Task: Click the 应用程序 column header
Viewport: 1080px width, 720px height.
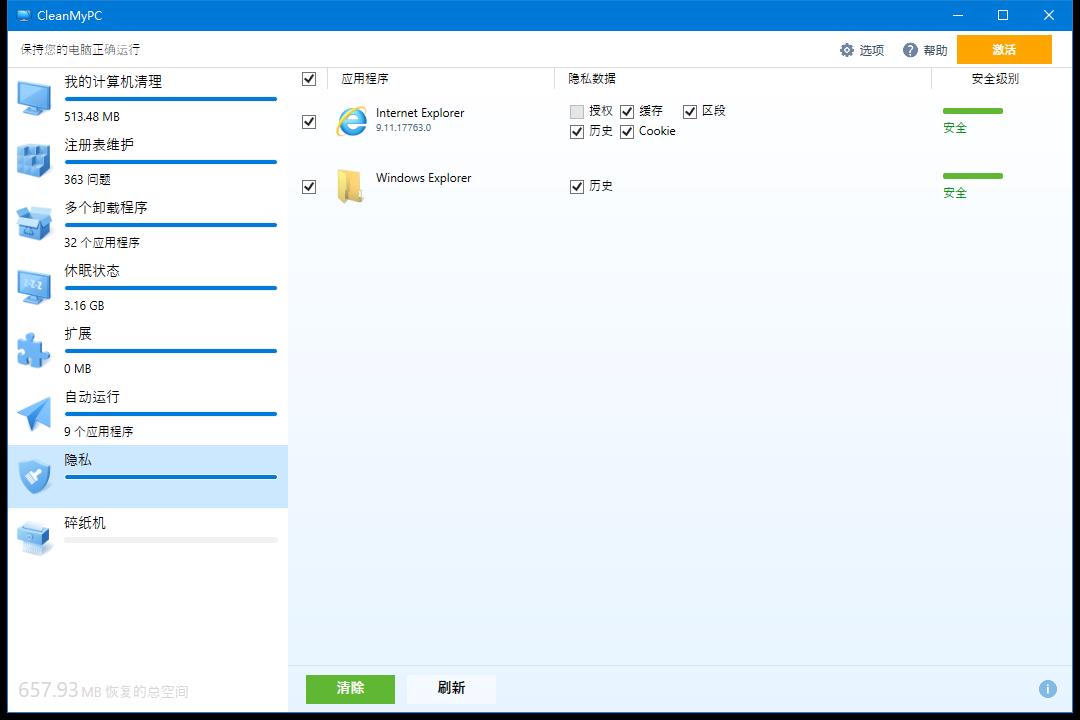Action: pos(365,79)
